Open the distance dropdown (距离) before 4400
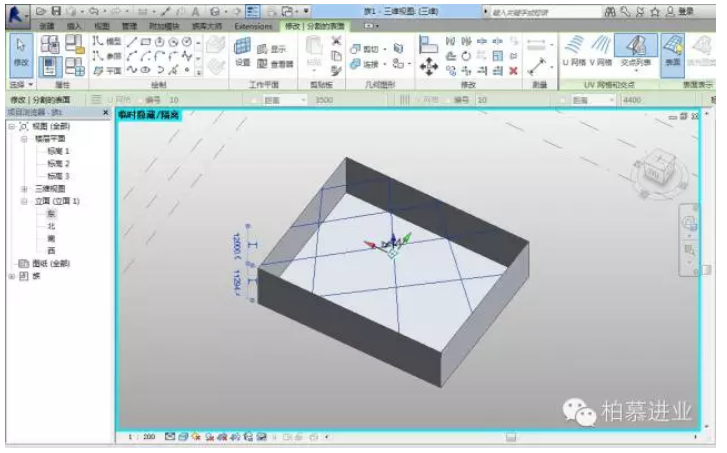 pyautogui.click(x=593, y=100)
